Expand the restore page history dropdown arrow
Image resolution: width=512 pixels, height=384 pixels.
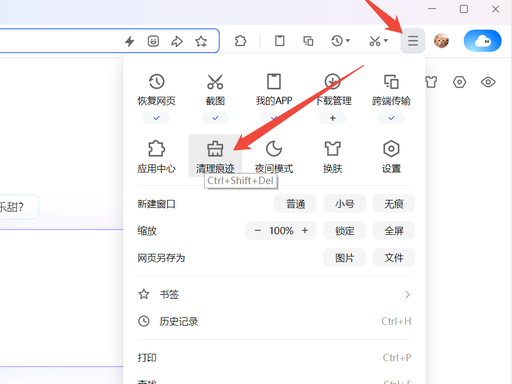[348, 41]
